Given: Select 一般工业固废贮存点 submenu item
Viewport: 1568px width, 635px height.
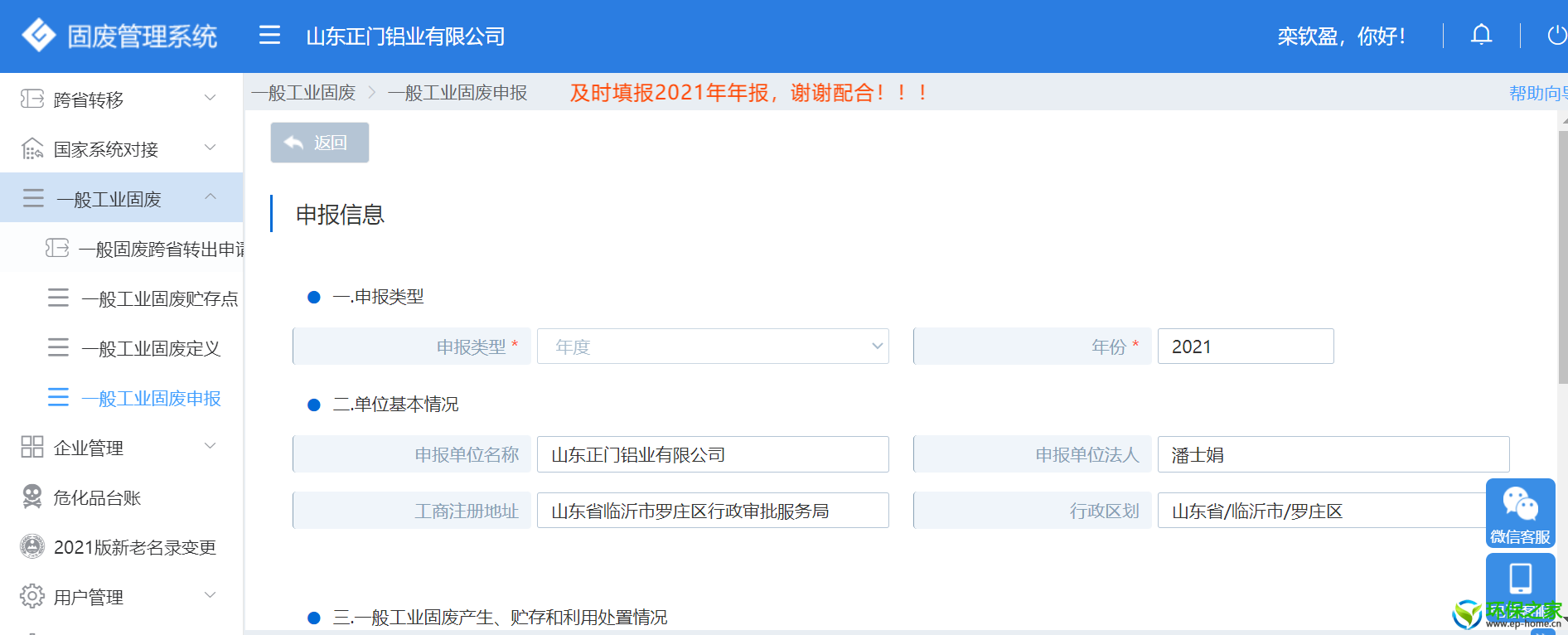Looking at the screenshot, I should [x=121, y=298].
